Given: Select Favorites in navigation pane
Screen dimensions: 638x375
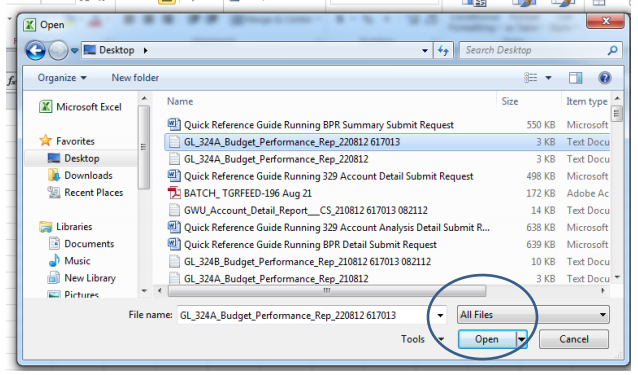Looking at the screenshot, I should tap(68, 141).
